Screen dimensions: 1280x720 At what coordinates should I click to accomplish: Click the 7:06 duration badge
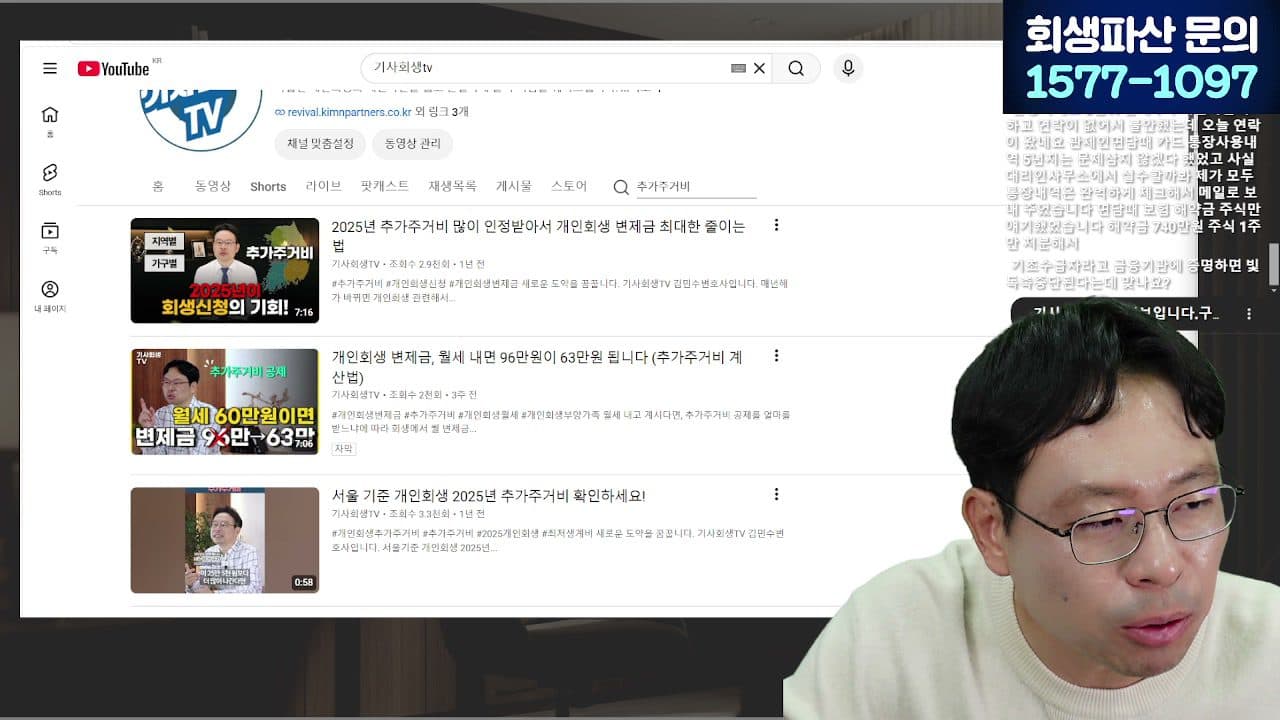303,443
